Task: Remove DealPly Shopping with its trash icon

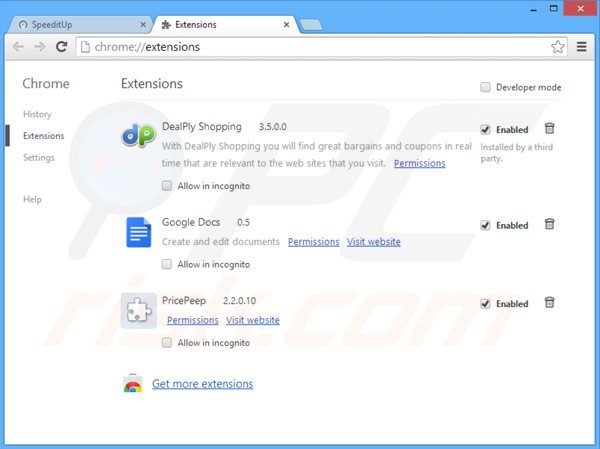Action: 549,128
